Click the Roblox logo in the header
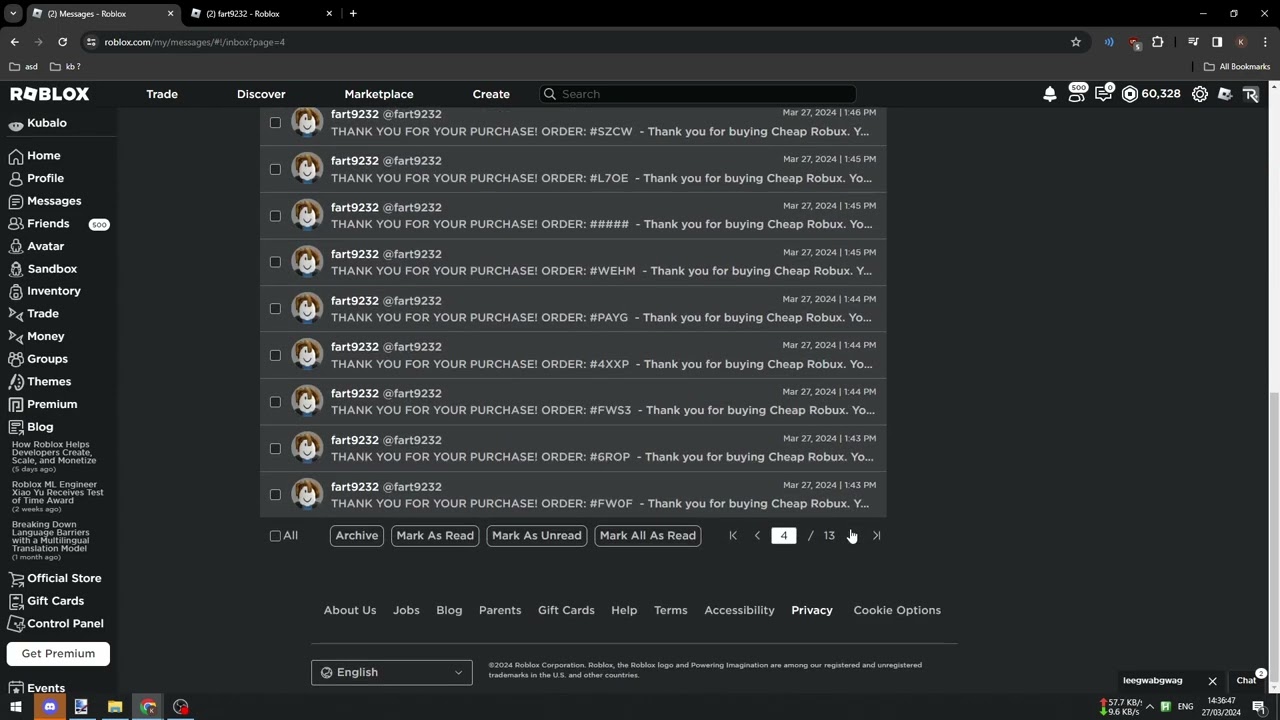The image size is (1280, 720). [x=50, y=94]
